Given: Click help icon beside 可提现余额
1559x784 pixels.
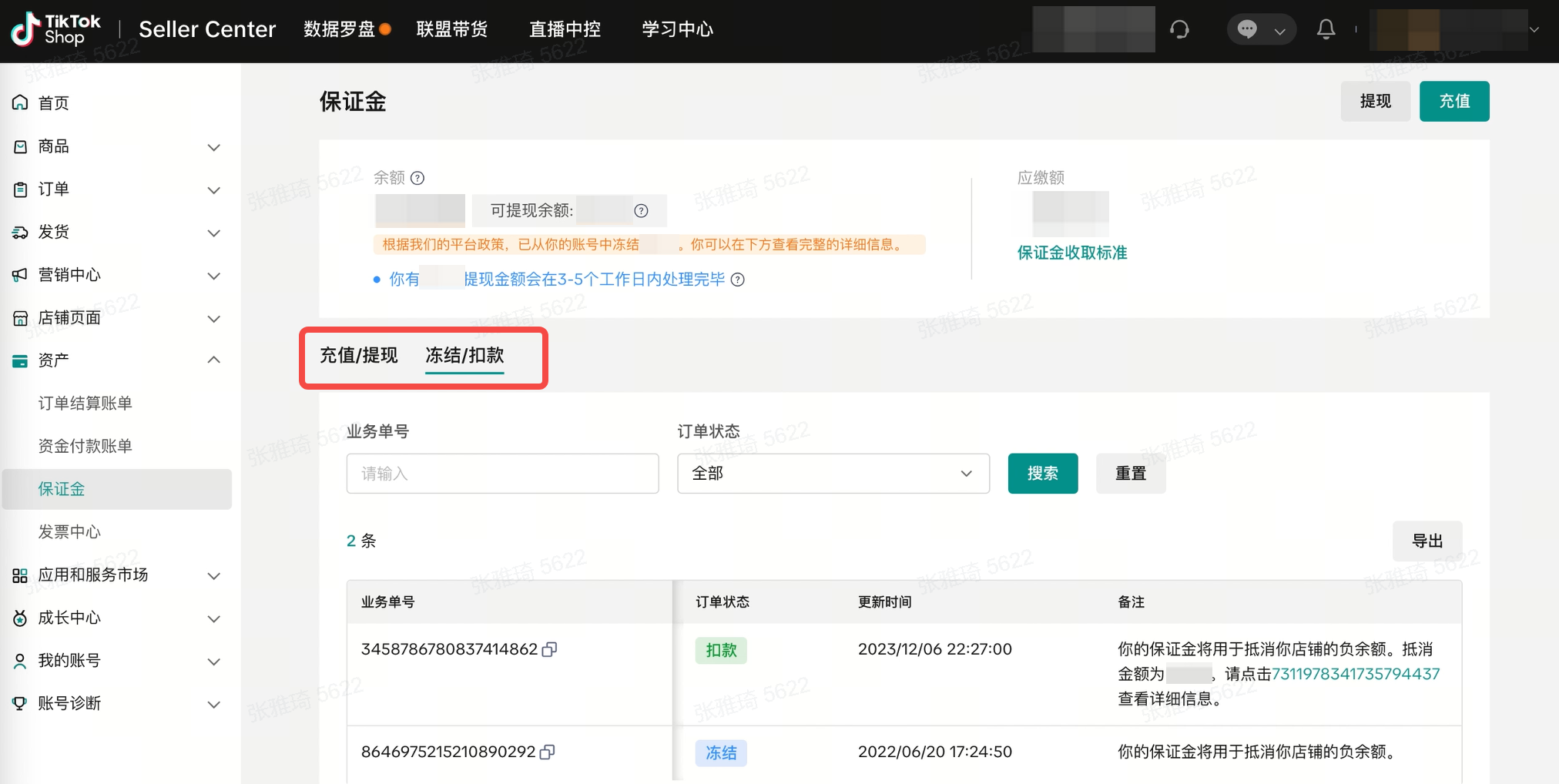Looking at the screenshot, I should click(x=641, y=211).
